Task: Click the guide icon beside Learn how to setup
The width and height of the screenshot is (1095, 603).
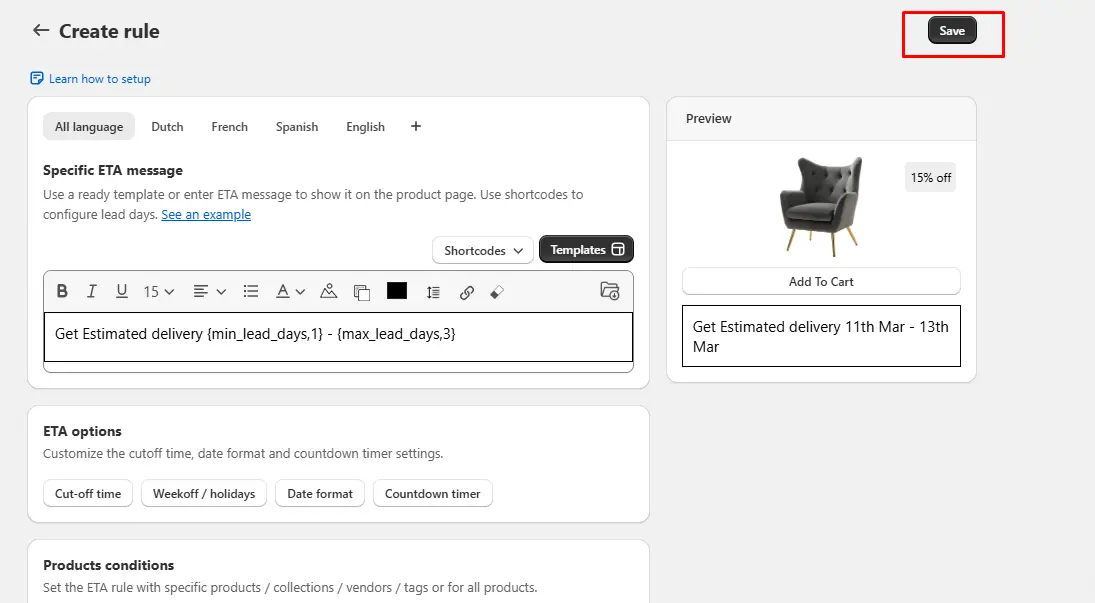Action: pos(36,78)
